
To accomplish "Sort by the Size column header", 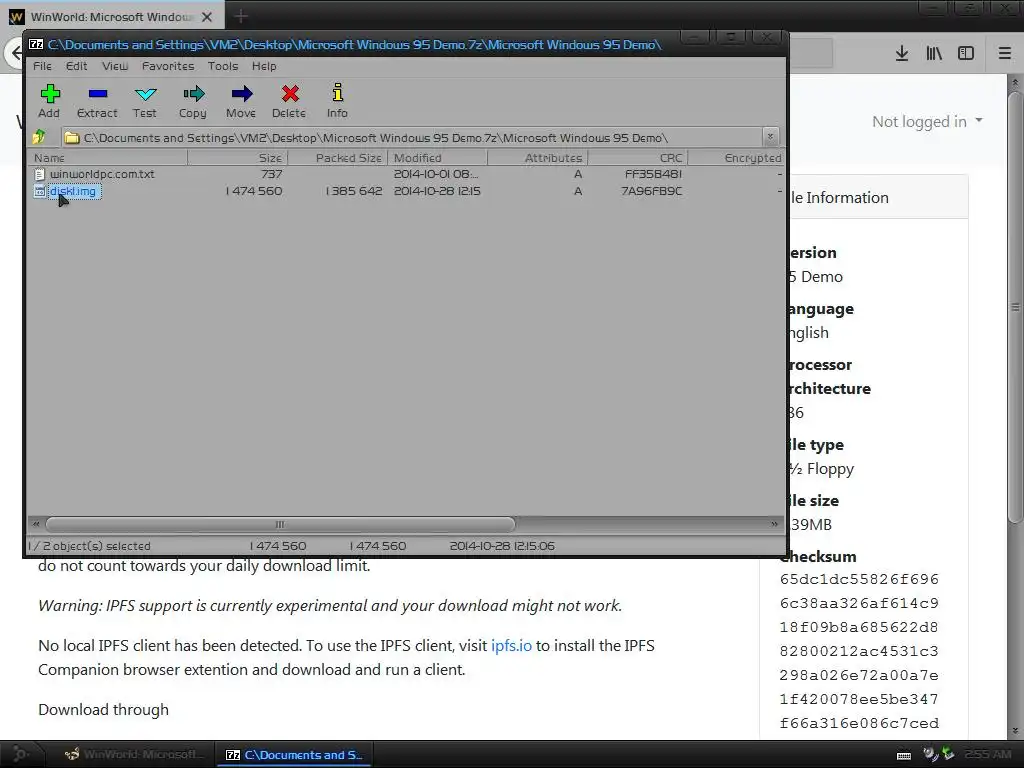I will coord(238,157).
